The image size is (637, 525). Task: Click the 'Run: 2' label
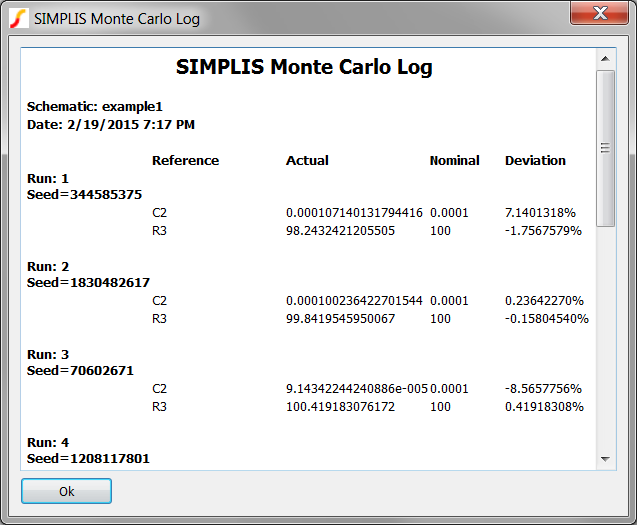pos(48,266)
